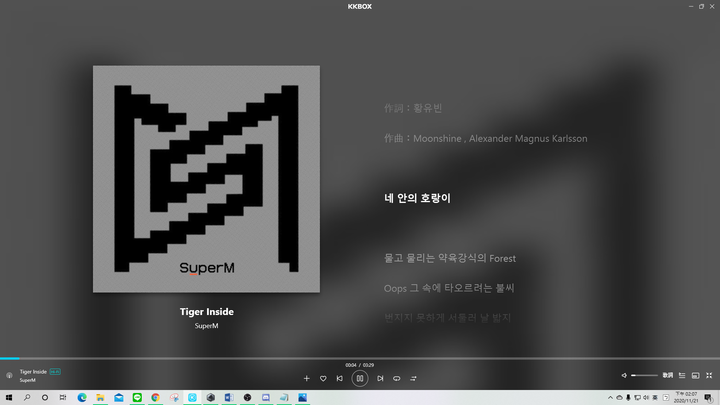Click the SuperM album cover art

pyautogui.click(x=207, y=179)
